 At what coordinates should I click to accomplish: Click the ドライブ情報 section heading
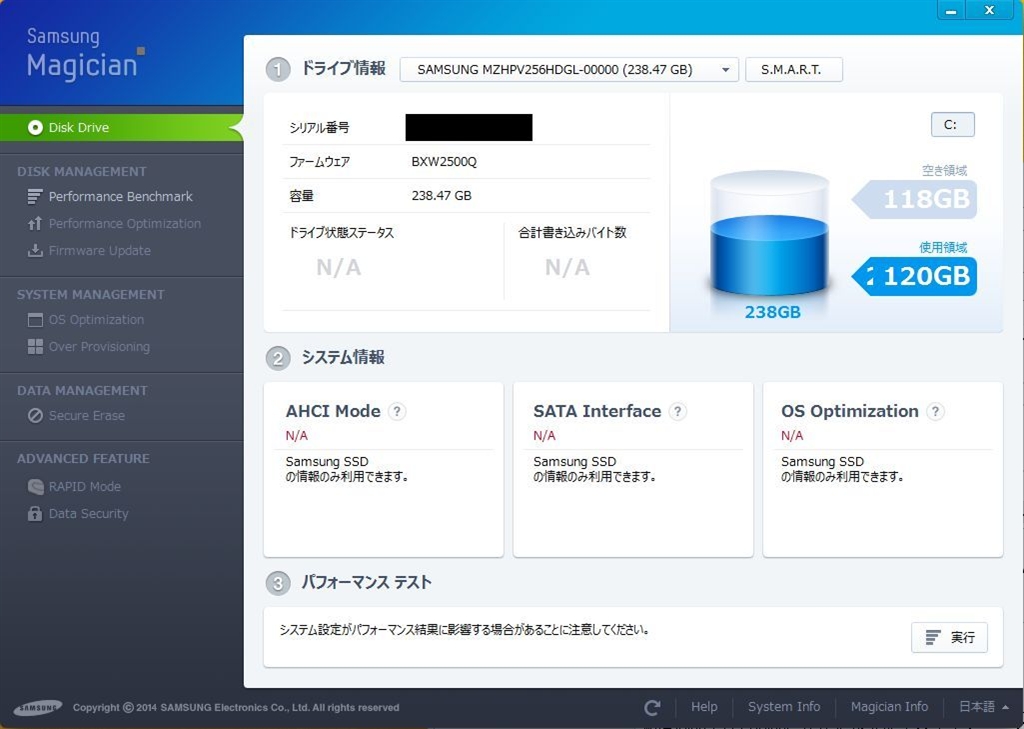click(x=344, y=69)
